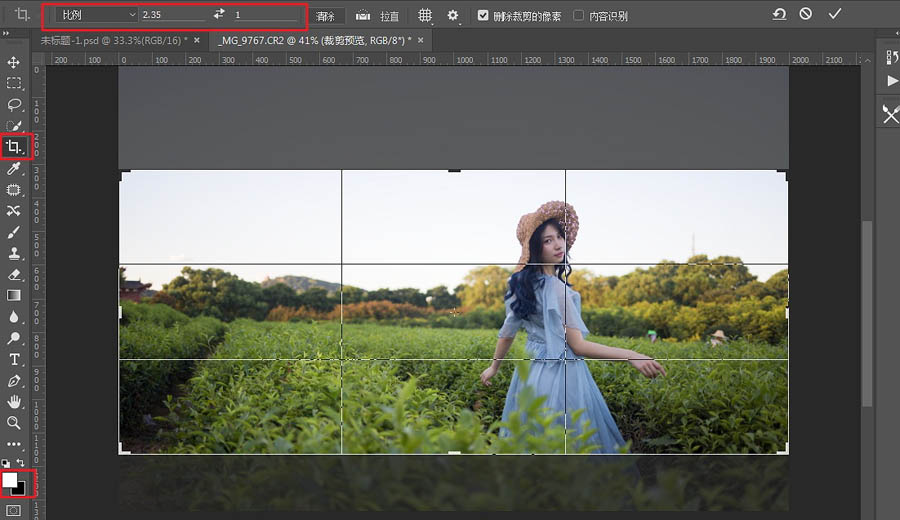
Task: Activate the horizontal Type tool
Action: pyautogui.click(x=14, y=359)
